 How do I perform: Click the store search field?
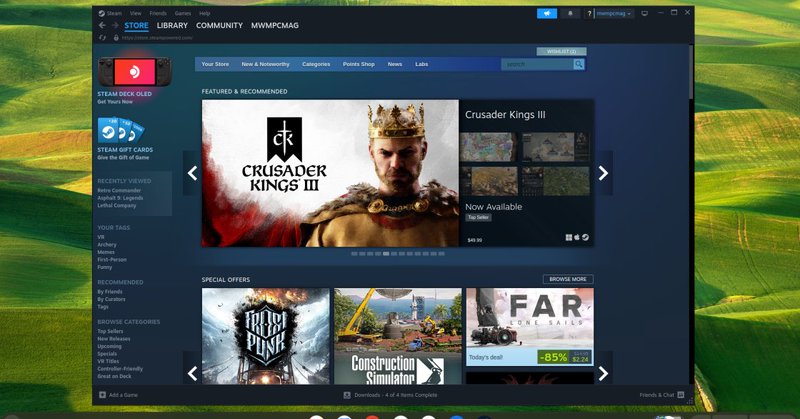point(537,64)
